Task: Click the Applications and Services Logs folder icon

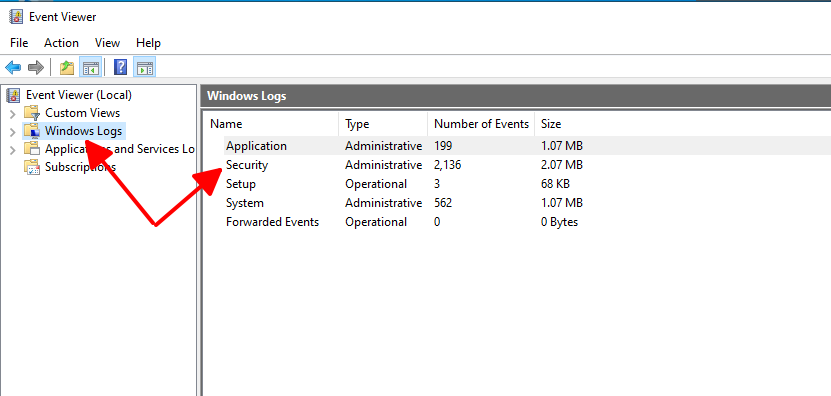Action: pos(32,149)
